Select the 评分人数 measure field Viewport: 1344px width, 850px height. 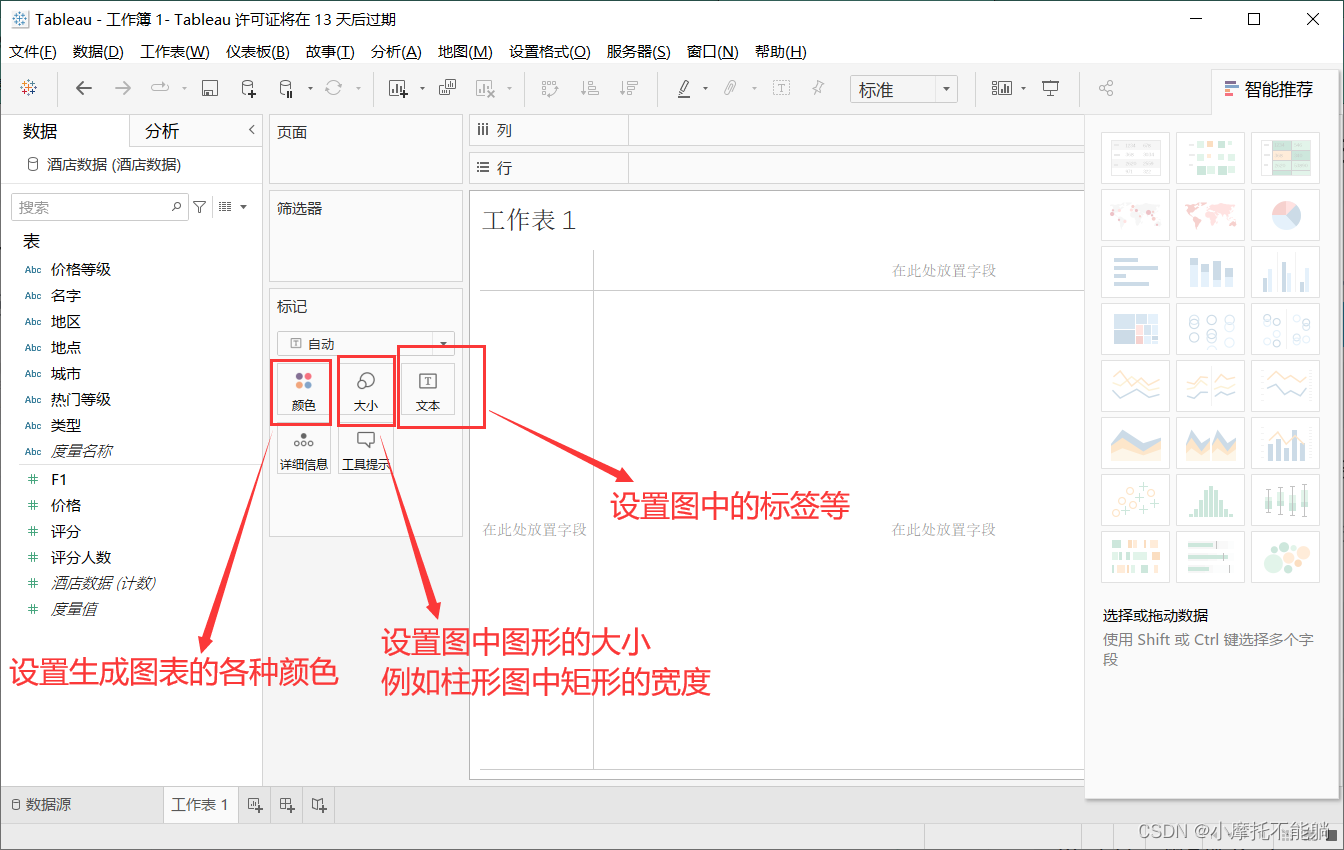[81, 557]
